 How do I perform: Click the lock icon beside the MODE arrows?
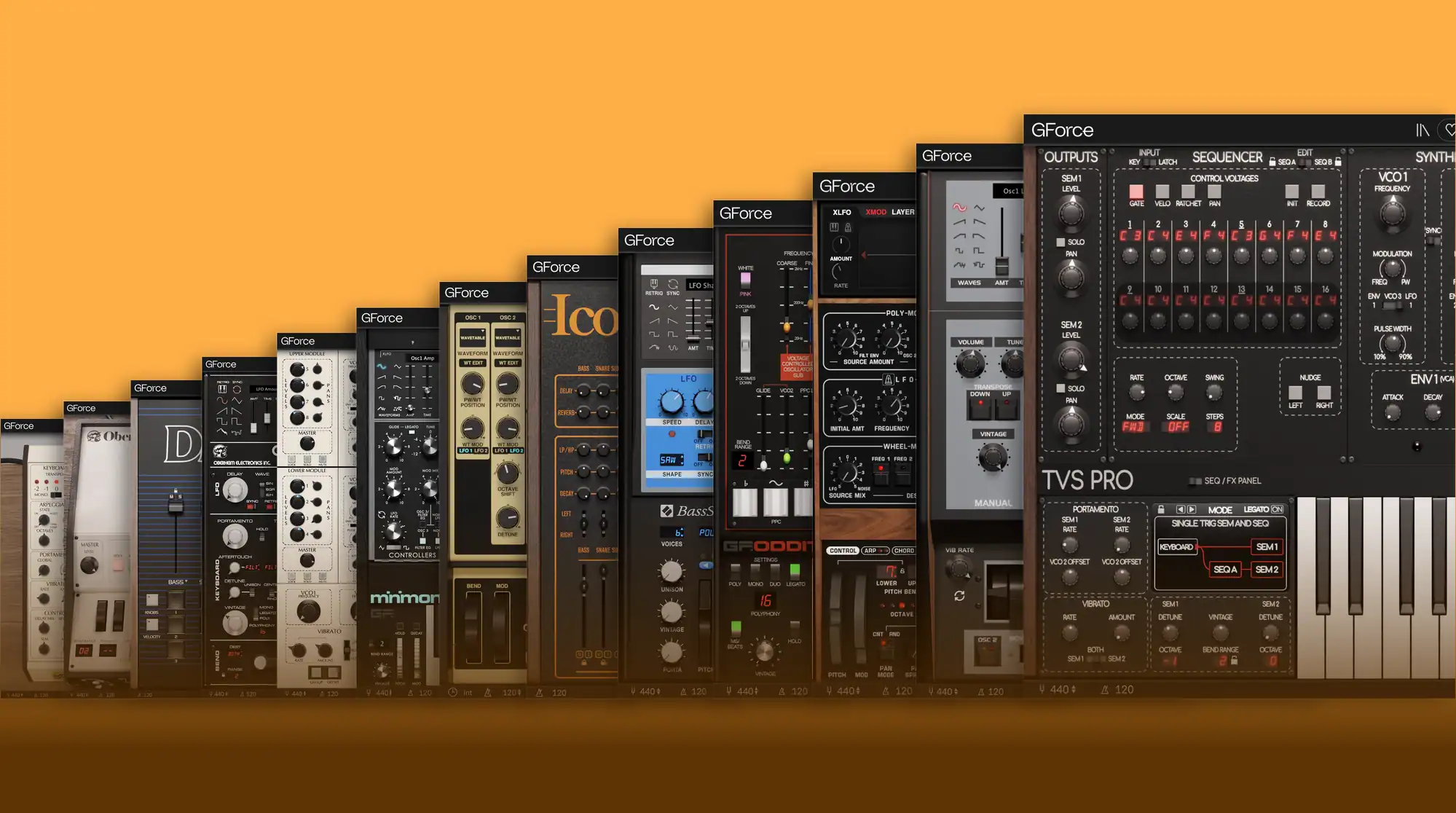click(x=1161, y=509)
